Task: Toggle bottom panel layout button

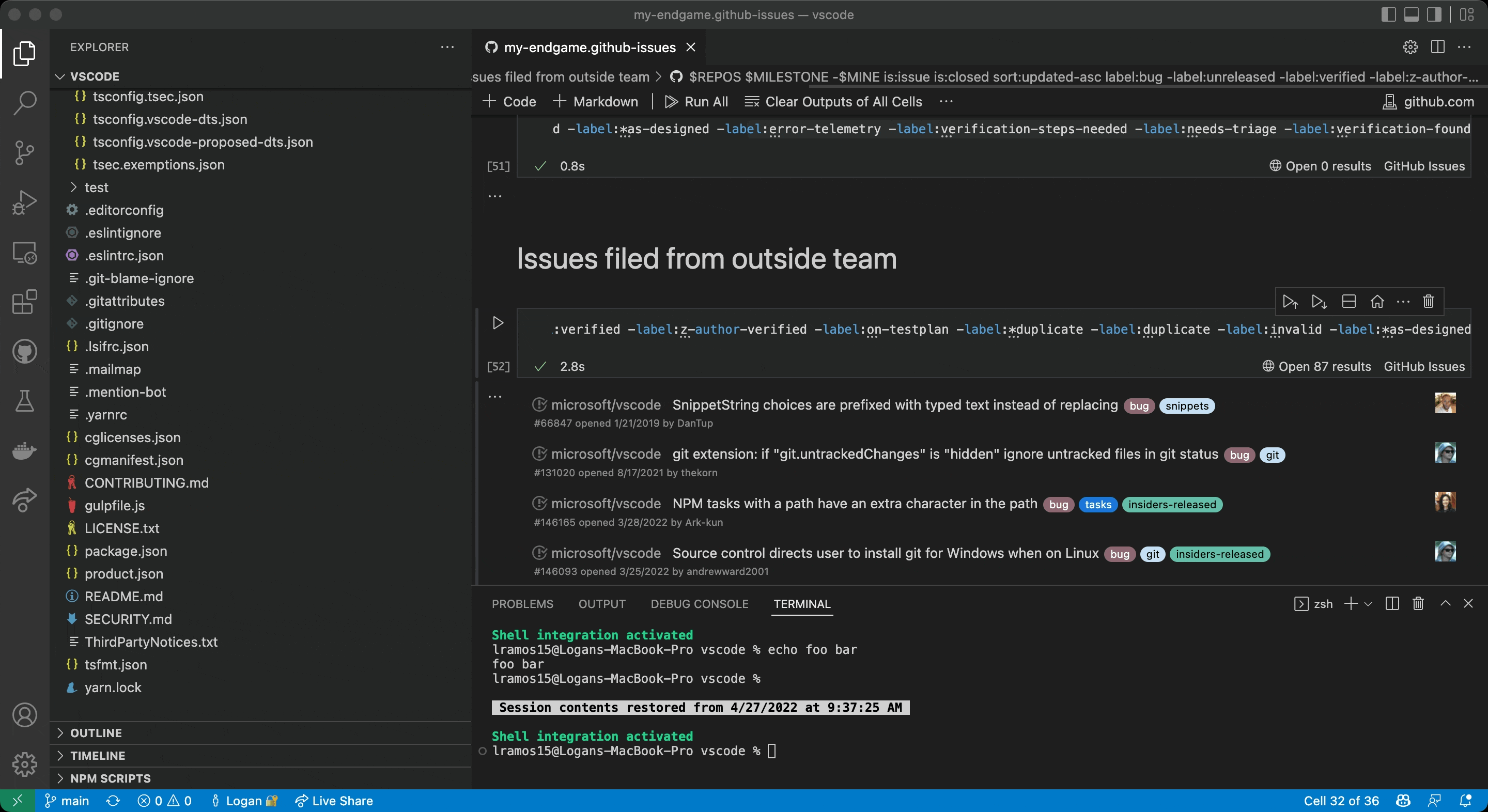Action: click(1411, 14)
